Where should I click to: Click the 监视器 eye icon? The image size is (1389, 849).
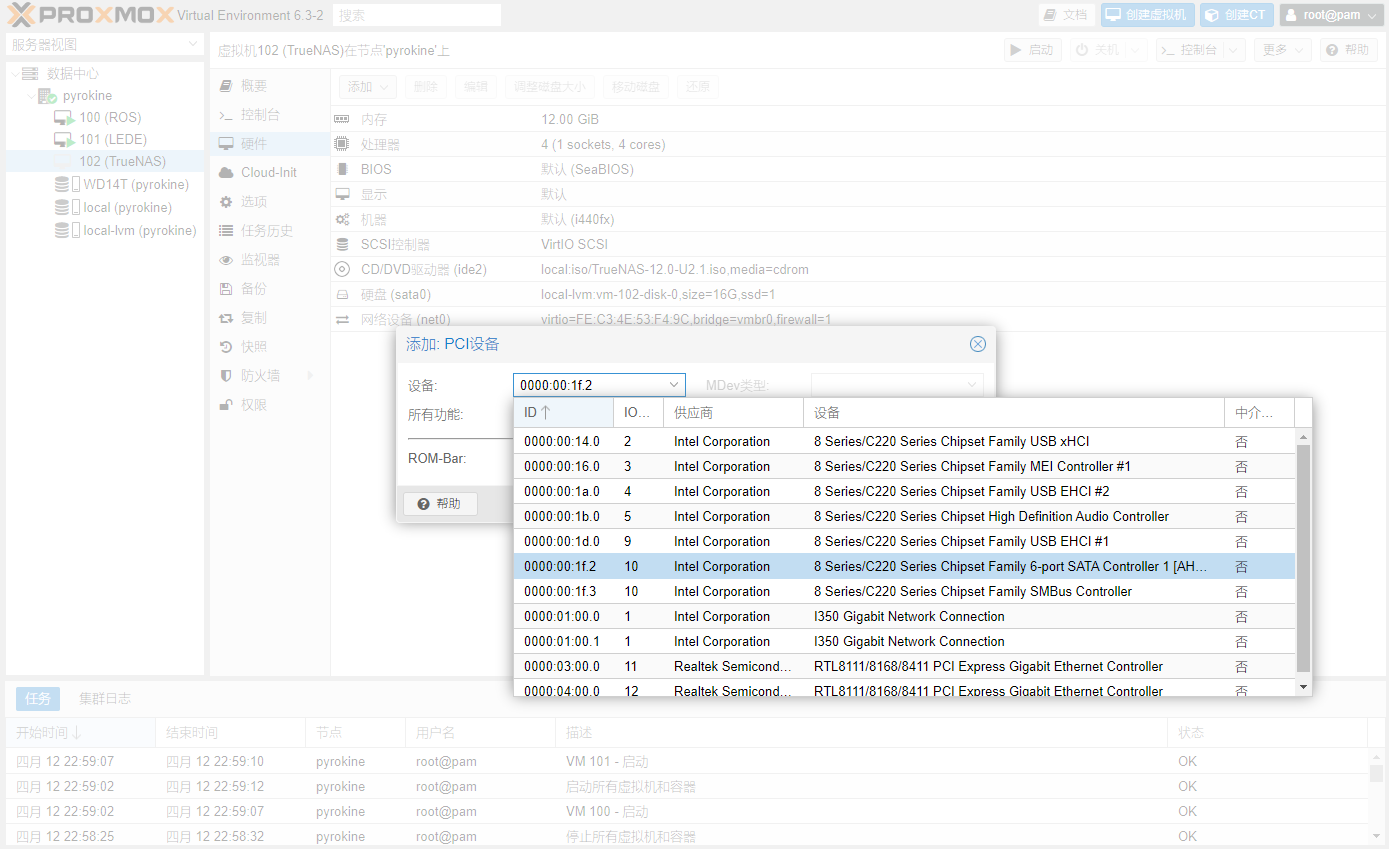226,260
